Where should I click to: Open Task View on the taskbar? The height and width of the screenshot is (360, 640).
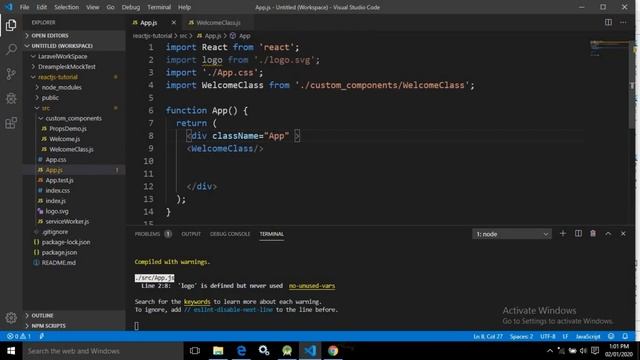point(195,351)
